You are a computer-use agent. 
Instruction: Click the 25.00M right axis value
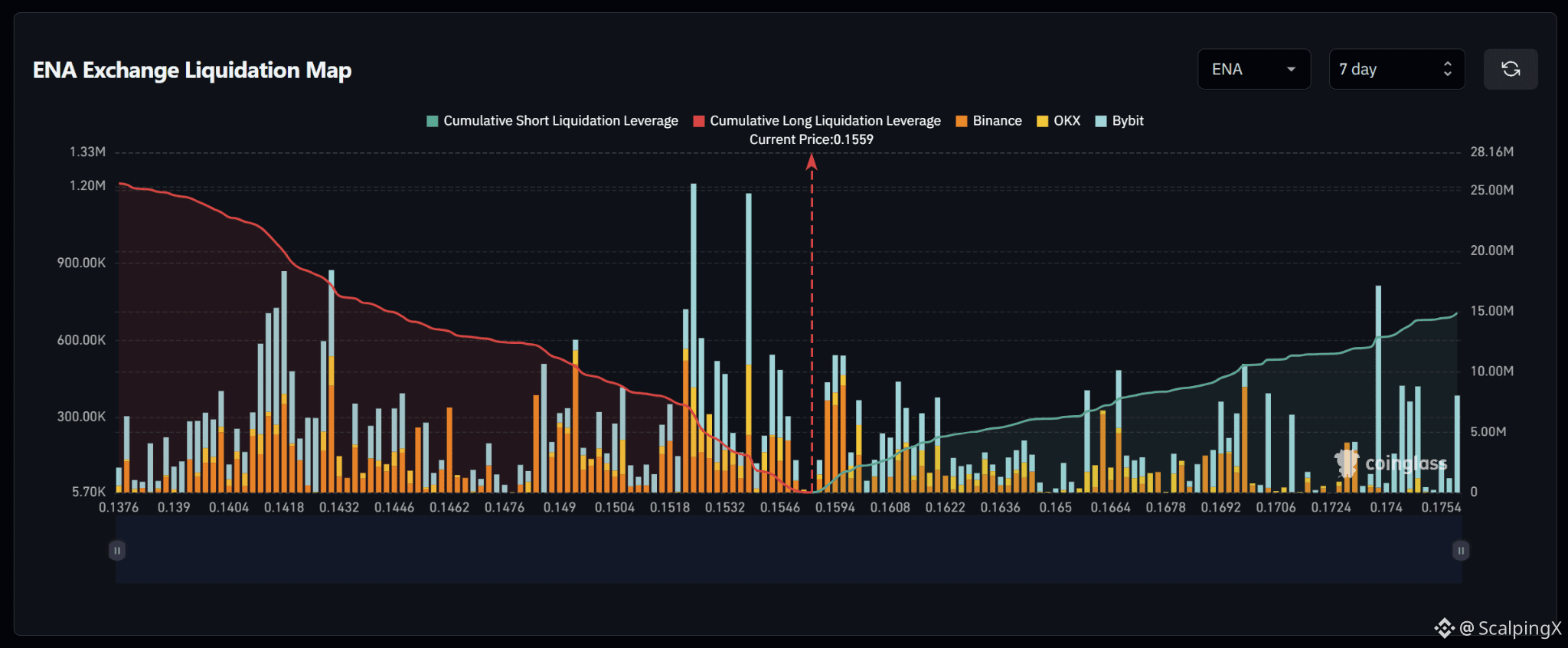tap(1492, 190)
